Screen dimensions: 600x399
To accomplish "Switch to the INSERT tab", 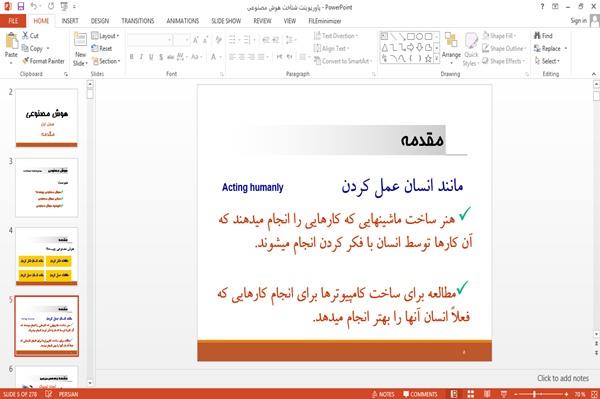I will tap(70, 21).
